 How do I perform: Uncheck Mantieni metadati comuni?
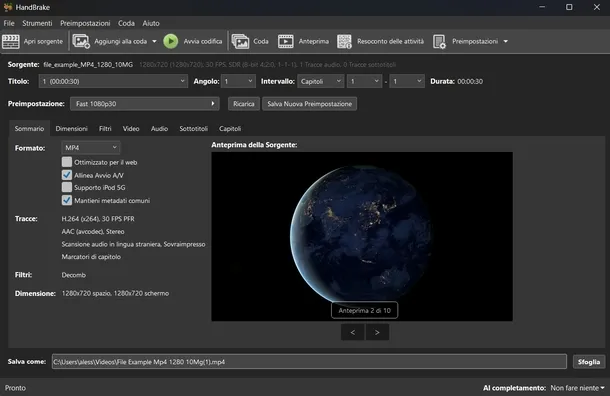(x=67, y=200)
